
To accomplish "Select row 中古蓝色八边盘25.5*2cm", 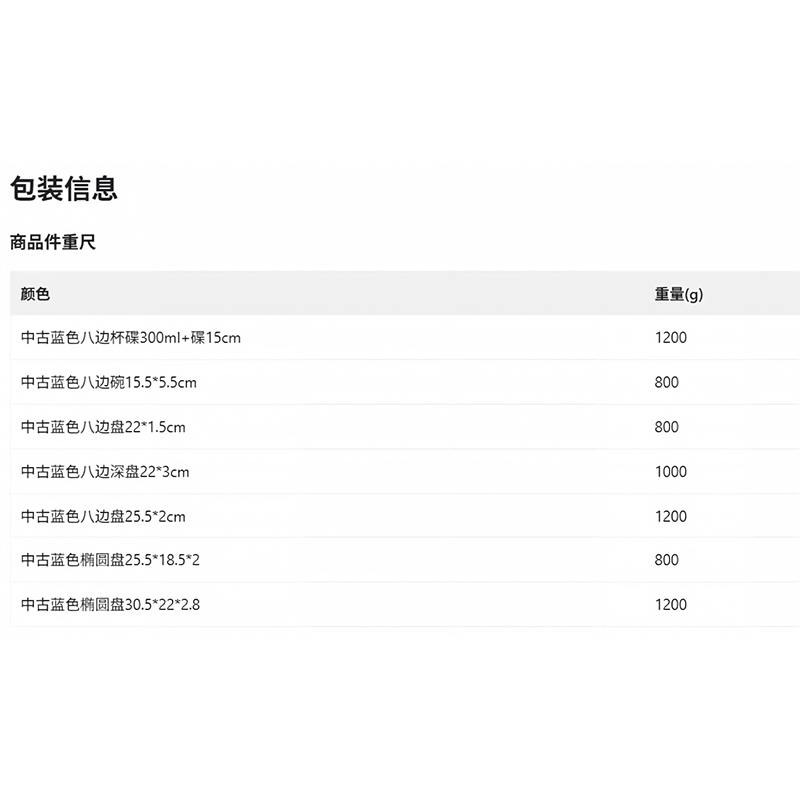I will tap(405, 516).
